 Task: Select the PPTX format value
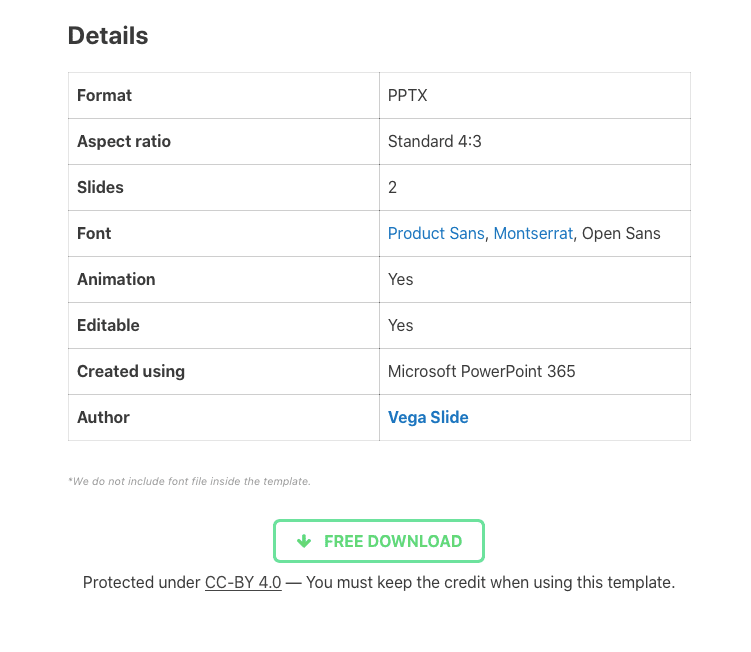(x=408, y=95)
